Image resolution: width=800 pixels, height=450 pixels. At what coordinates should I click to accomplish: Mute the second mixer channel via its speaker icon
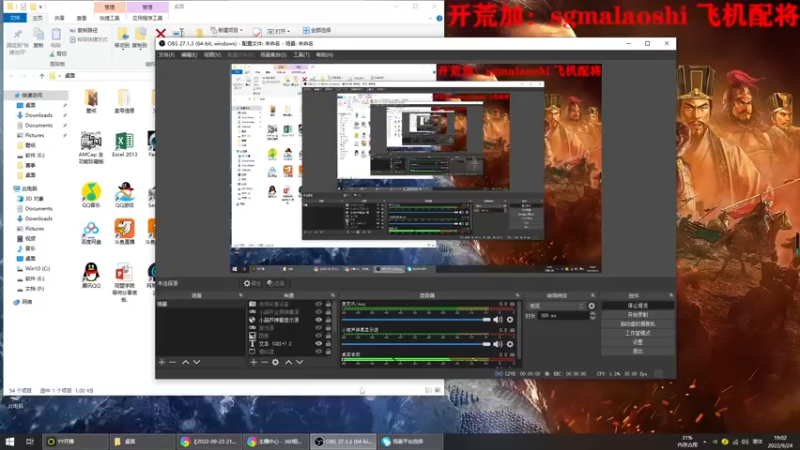[498, 344]
